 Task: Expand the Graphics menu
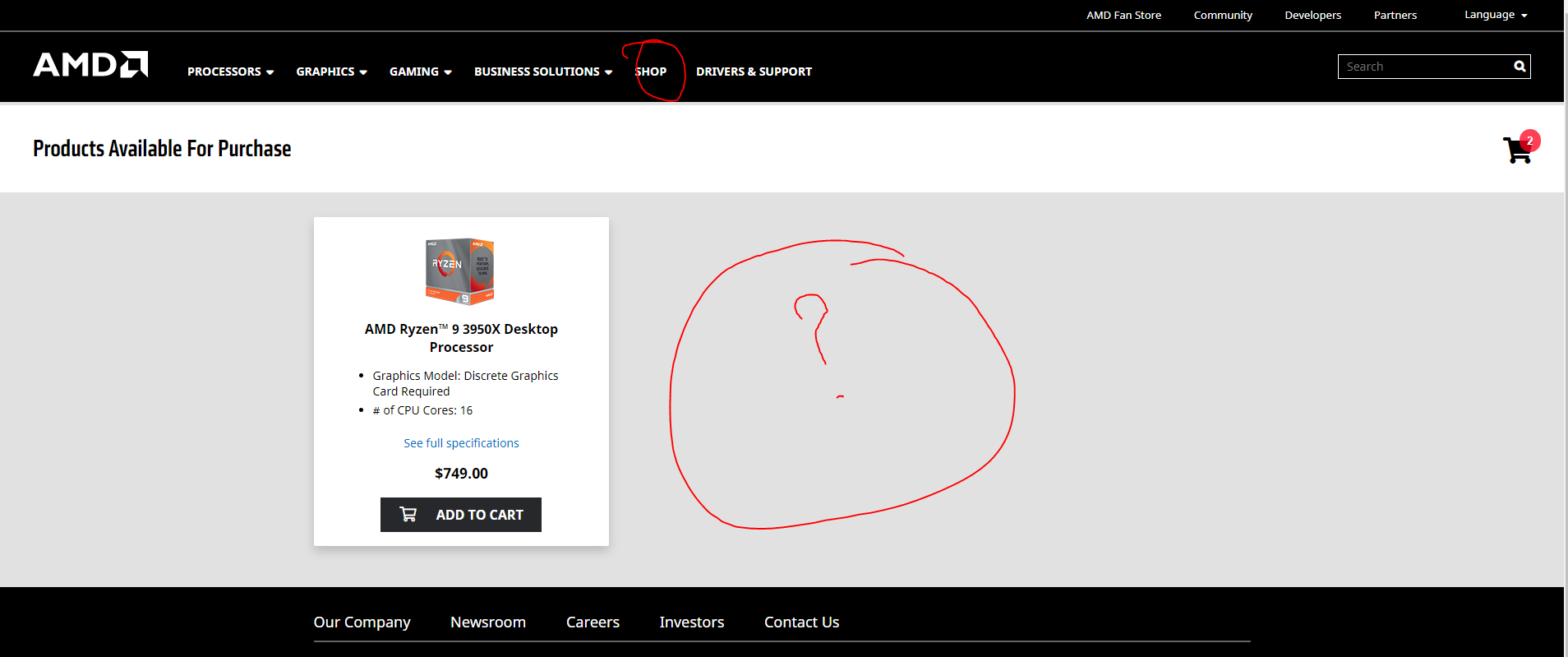pyautogui.click(x=331, y=72)
